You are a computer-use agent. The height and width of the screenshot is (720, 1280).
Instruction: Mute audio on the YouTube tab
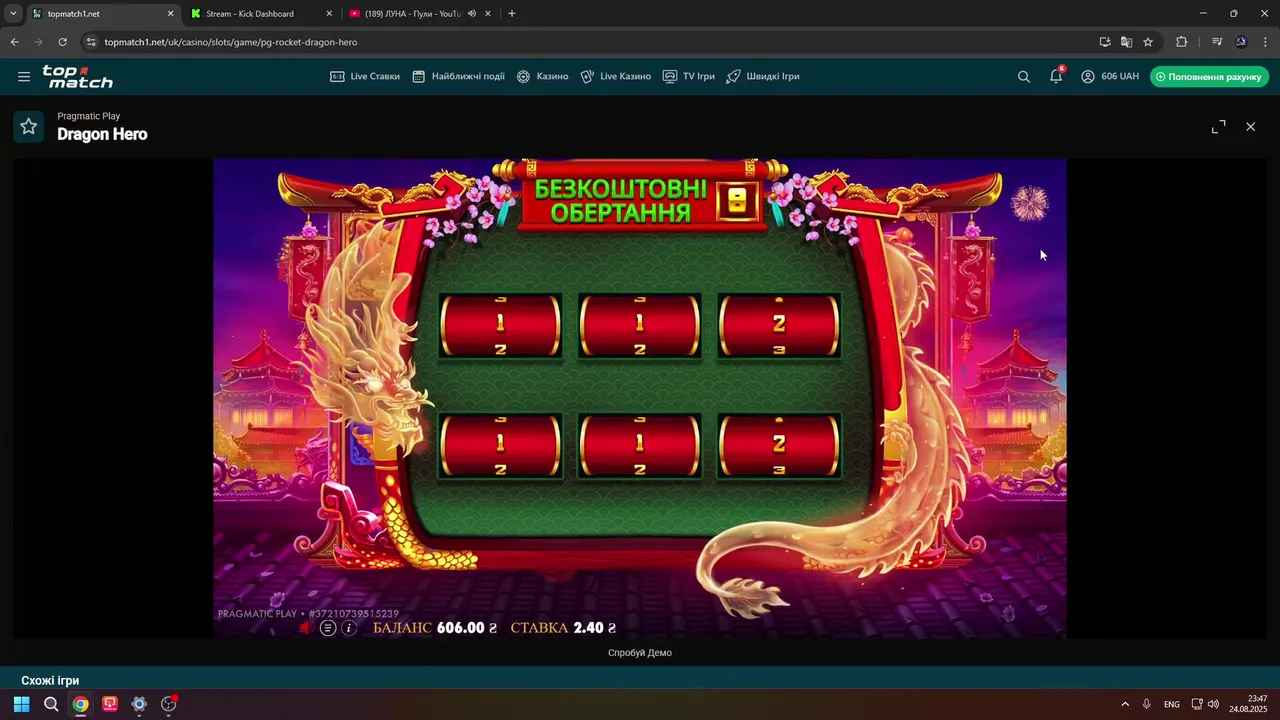tap(471, 14)
